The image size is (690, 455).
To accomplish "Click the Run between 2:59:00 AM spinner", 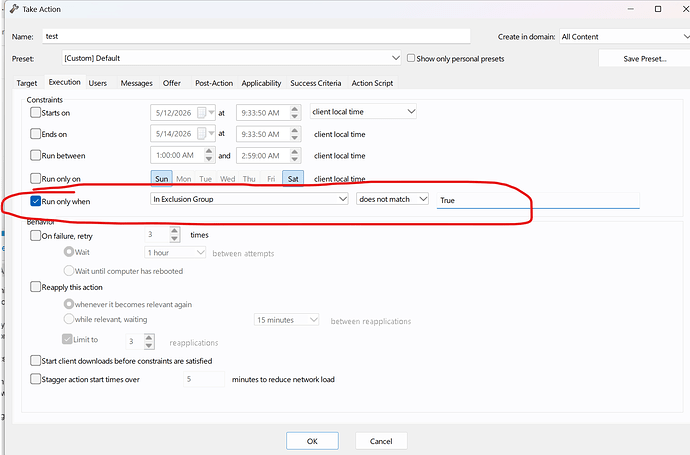I will [x=295, y=155].
